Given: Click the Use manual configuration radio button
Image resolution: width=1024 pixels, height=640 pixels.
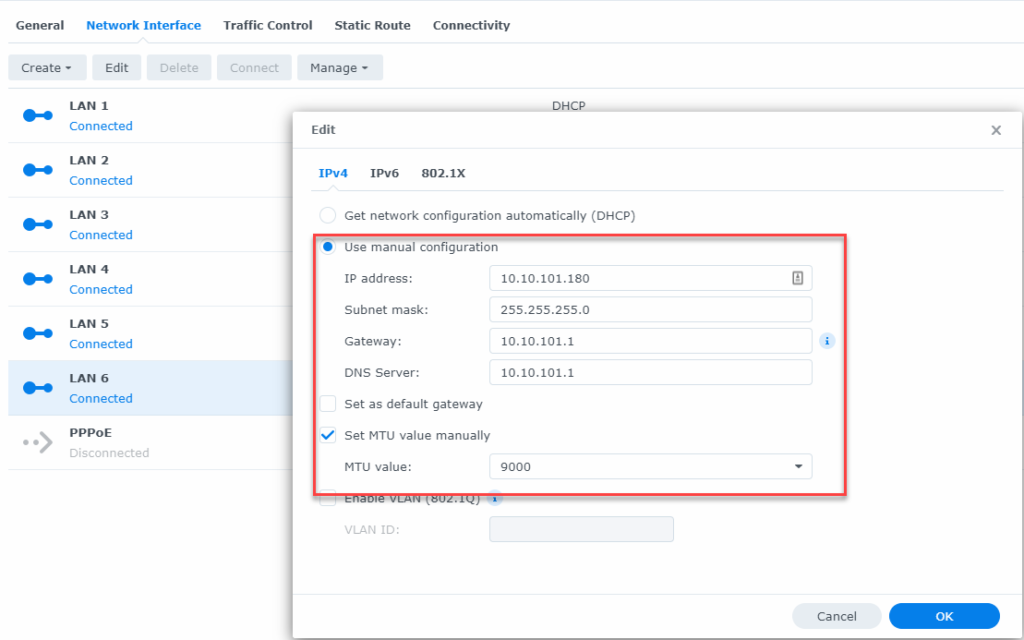Looking at the screenshot, I should (x=327, y=246).
